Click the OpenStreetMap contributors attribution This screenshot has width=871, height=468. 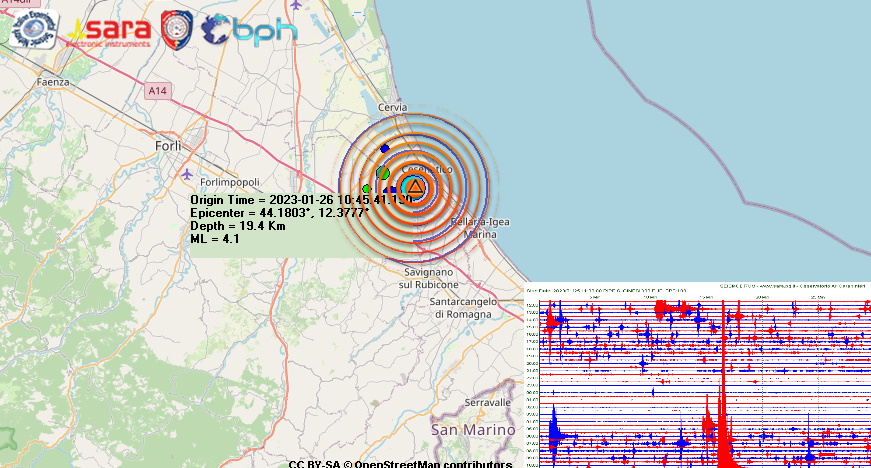(400, 463)
